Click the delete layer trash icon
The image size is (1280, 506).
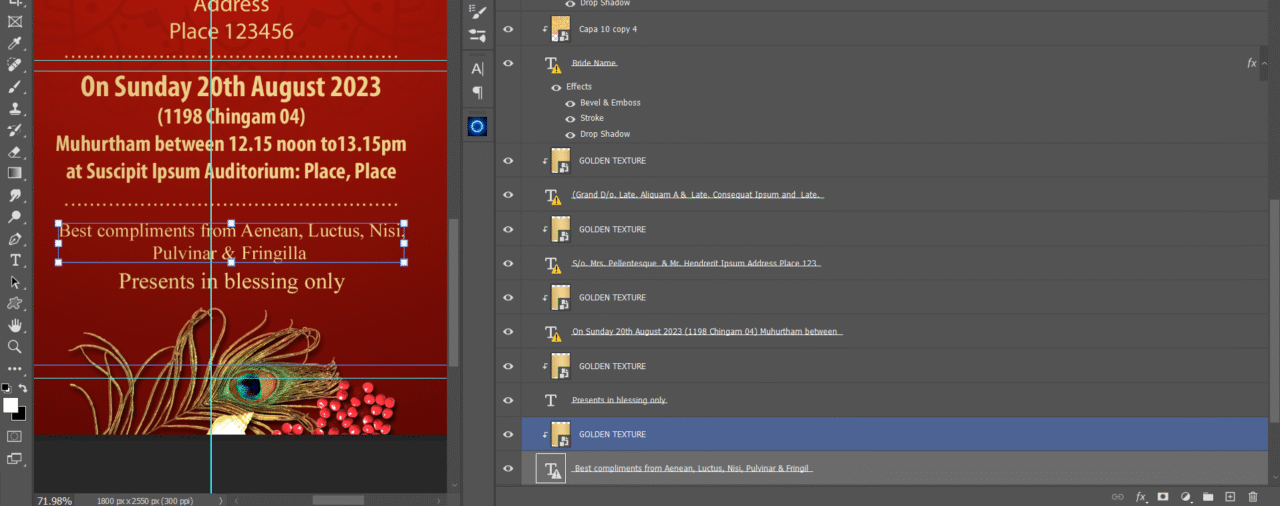pos(1252,496)
